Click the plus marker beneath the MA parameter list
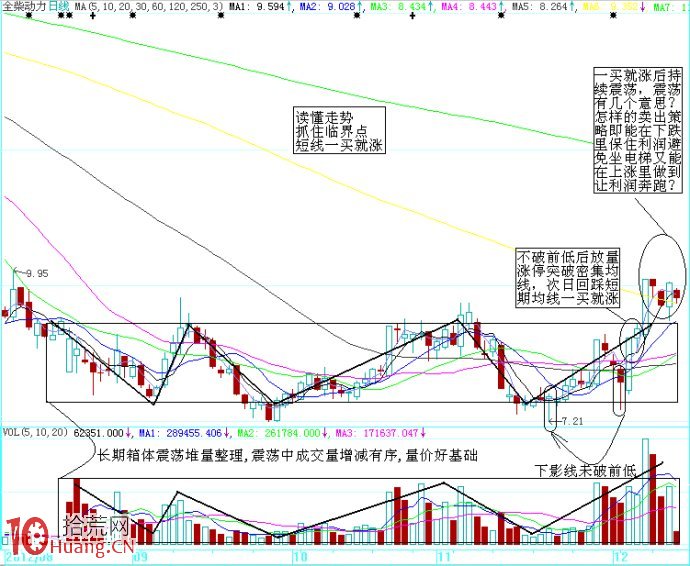Viewport: 690px width, 566px height. click(92, 15)
